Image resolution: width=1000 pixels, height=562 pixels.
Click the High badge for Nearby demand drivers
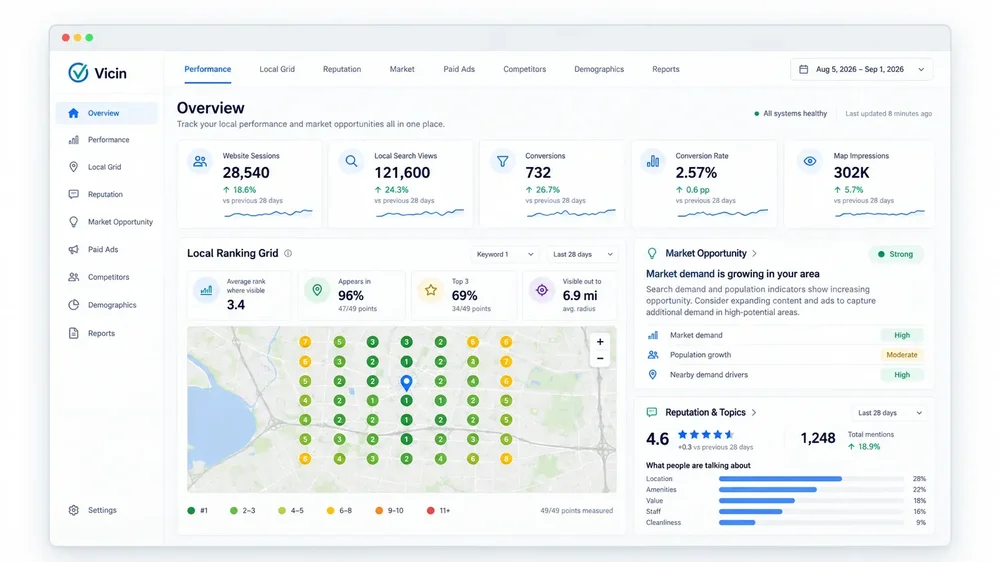click(x=902, y=374)
